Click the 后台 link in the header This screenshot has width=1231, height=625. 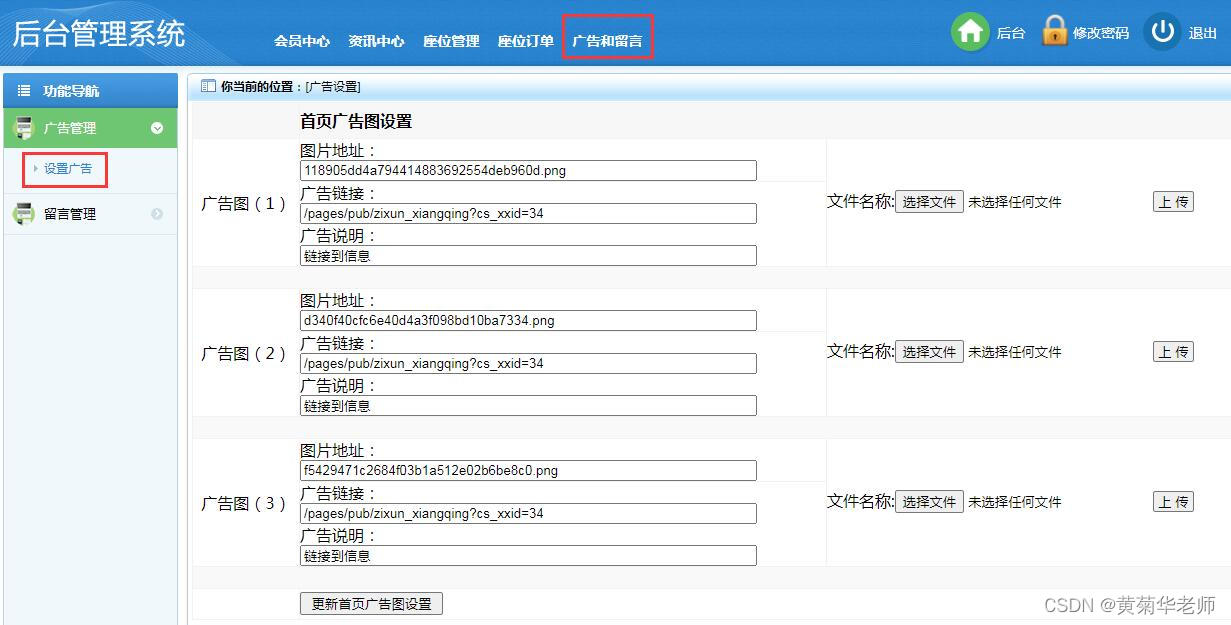point(1010,33)
